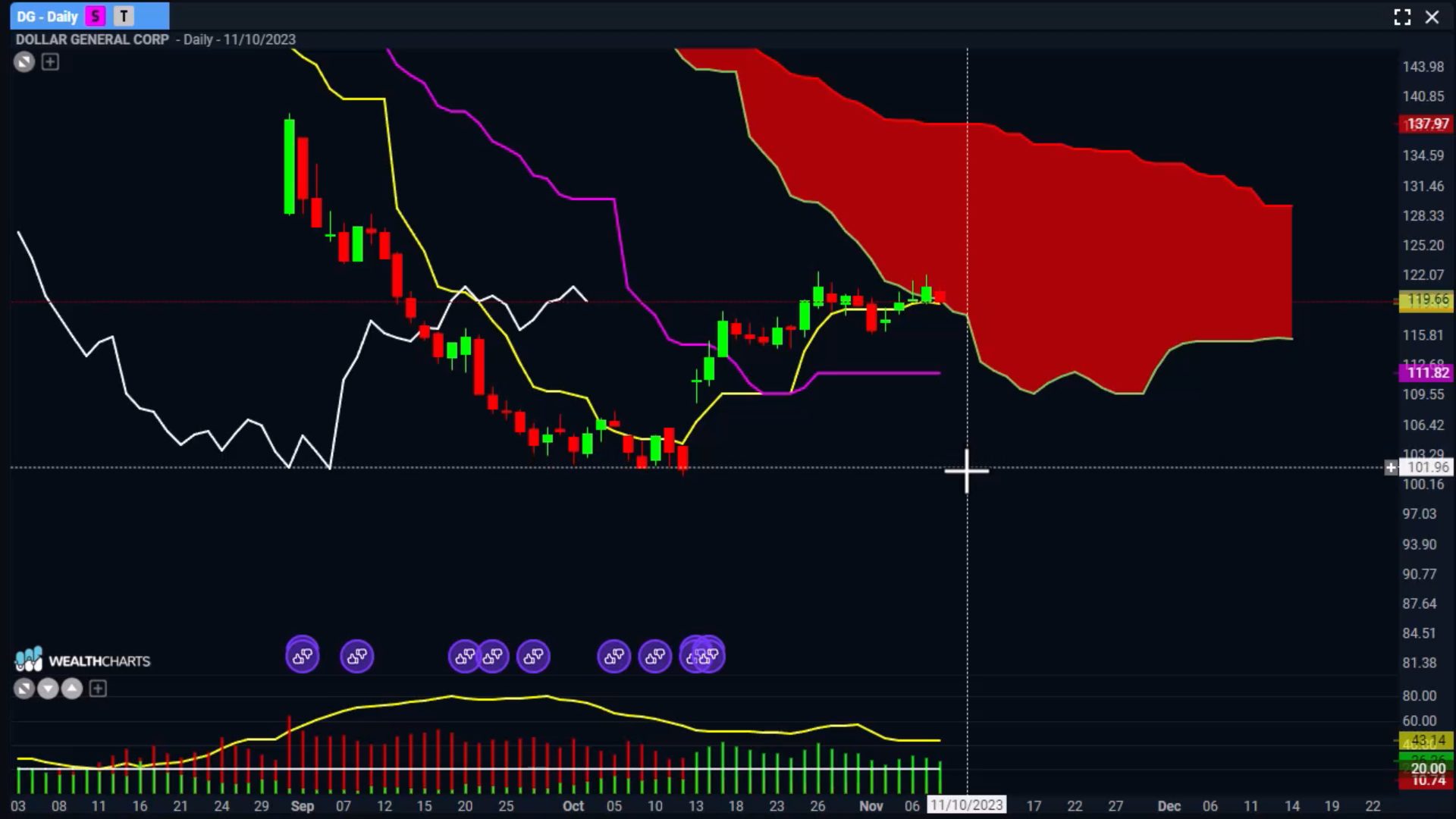
Task: Open lower indicator pane diagonal-arrow icon
Action: coord(24,689)
